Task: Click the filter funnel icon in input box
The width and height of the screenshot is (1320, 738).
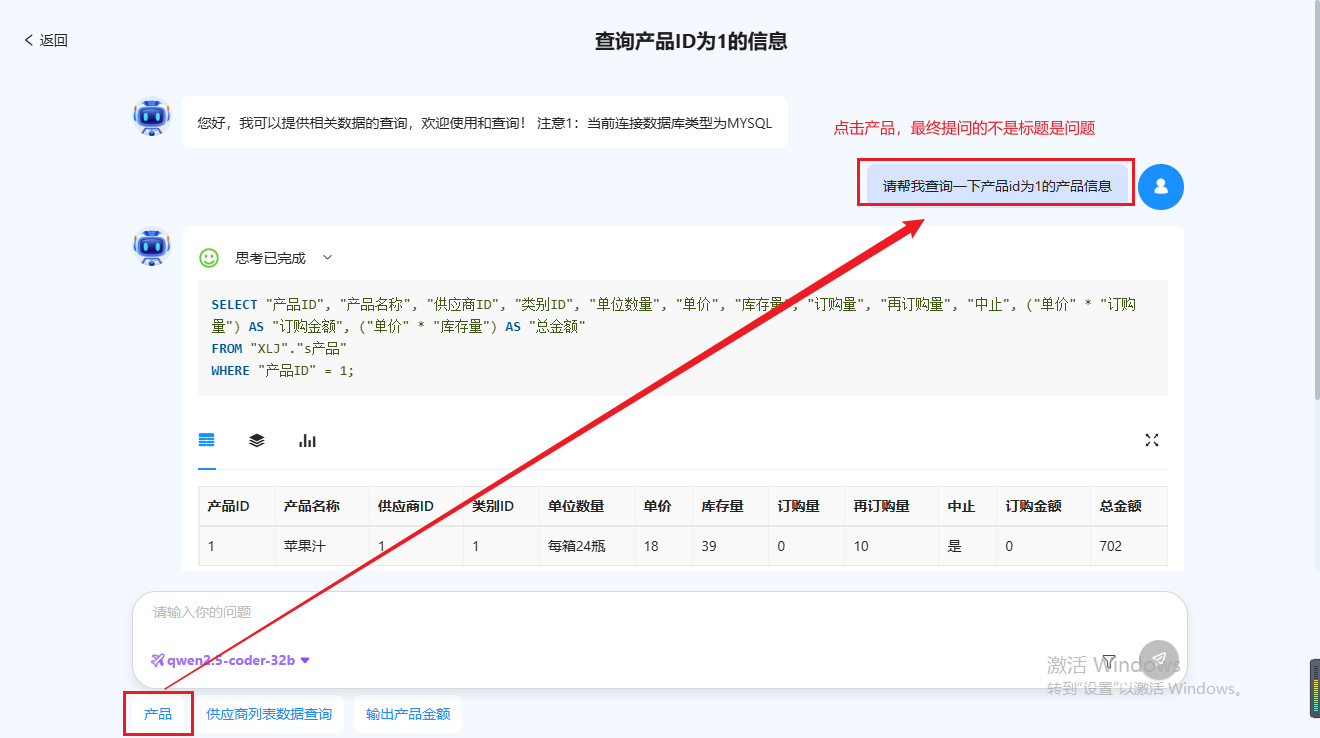Action: point(1108,660)
